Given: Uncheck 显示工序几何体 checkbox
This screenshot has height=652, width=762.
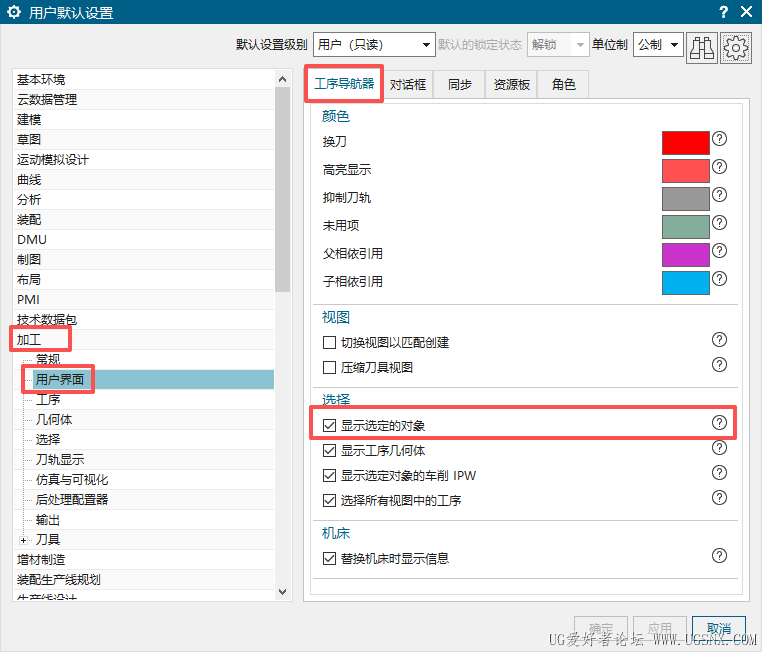Looking at the screenshot, I should click(329, 450).
